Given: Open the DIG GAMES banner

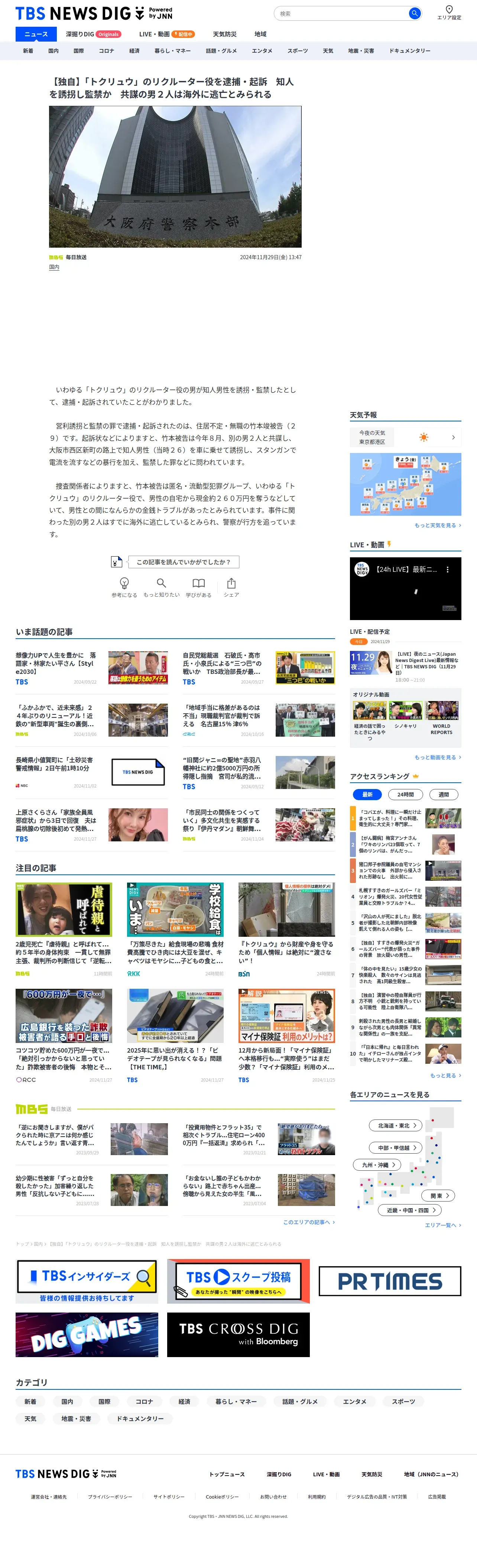Looking at the screenshot, I should (x=87, y=1334).
